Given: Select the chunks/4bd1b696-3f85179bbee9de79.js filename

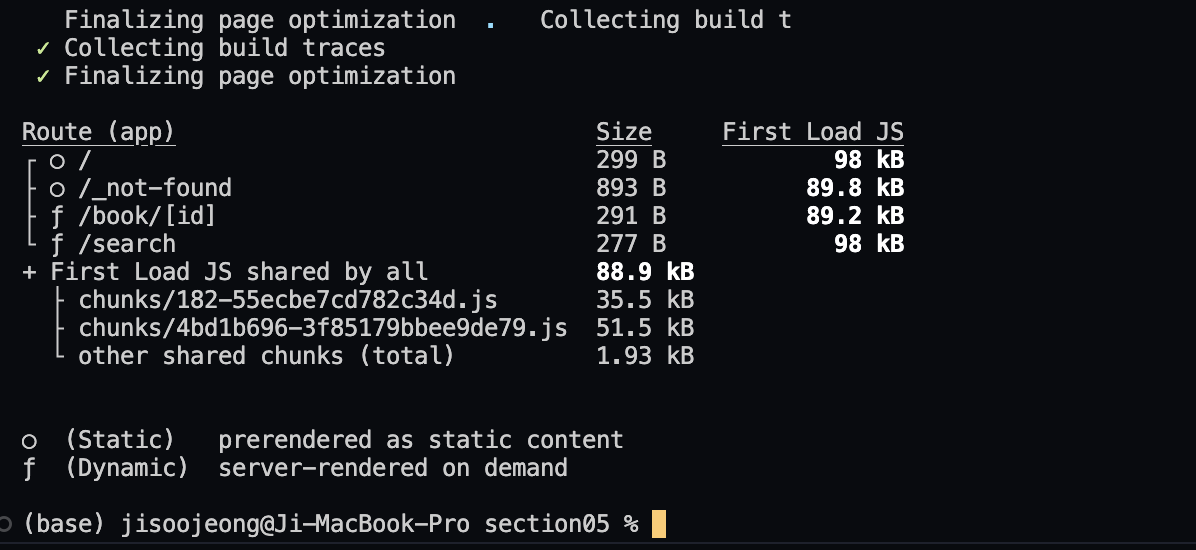Looking at the screenshot, I should (x=323, y=329).
